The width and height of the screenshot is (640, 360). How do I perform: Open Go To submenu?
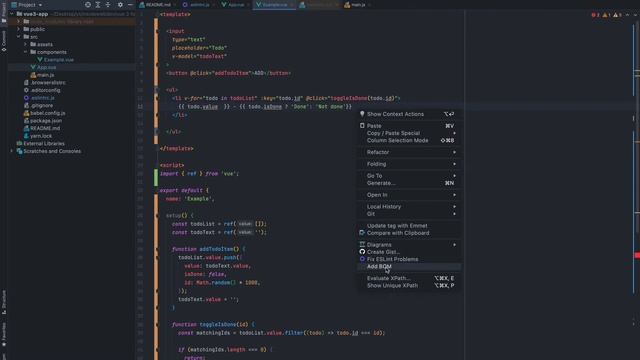[x=410, y=176]
